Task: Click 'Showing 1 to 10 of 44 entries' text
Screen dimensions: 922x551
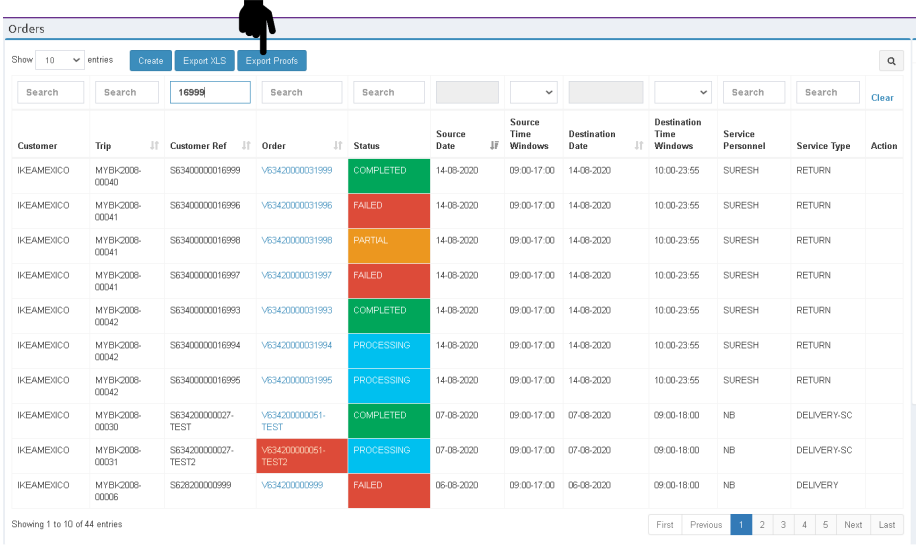Action: [67, 524]
